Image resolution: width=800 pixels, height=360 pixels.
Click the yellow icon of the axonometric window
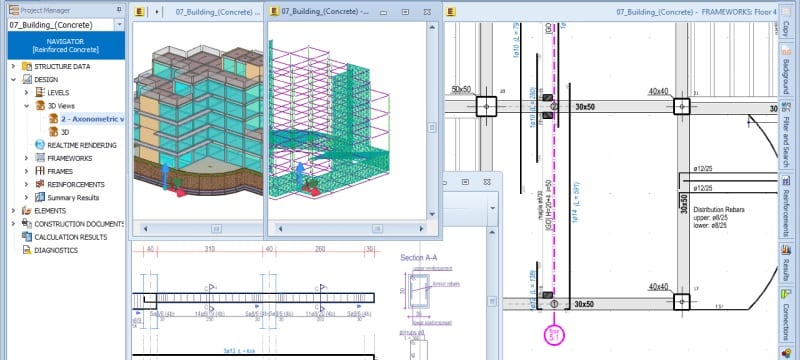point(139,11)
